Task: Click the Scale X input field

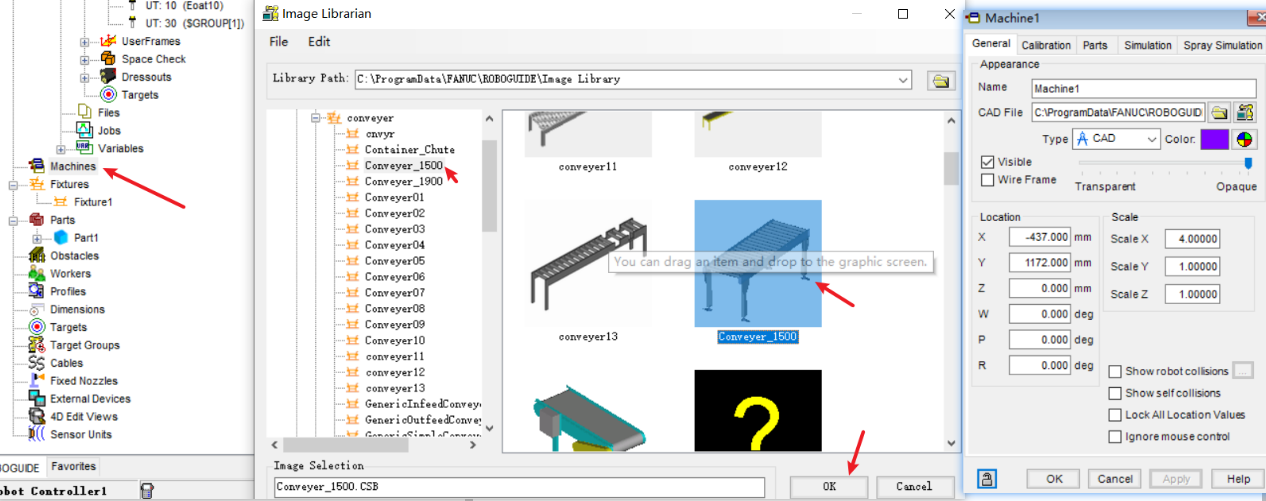Action: [x=1191, y=240]
